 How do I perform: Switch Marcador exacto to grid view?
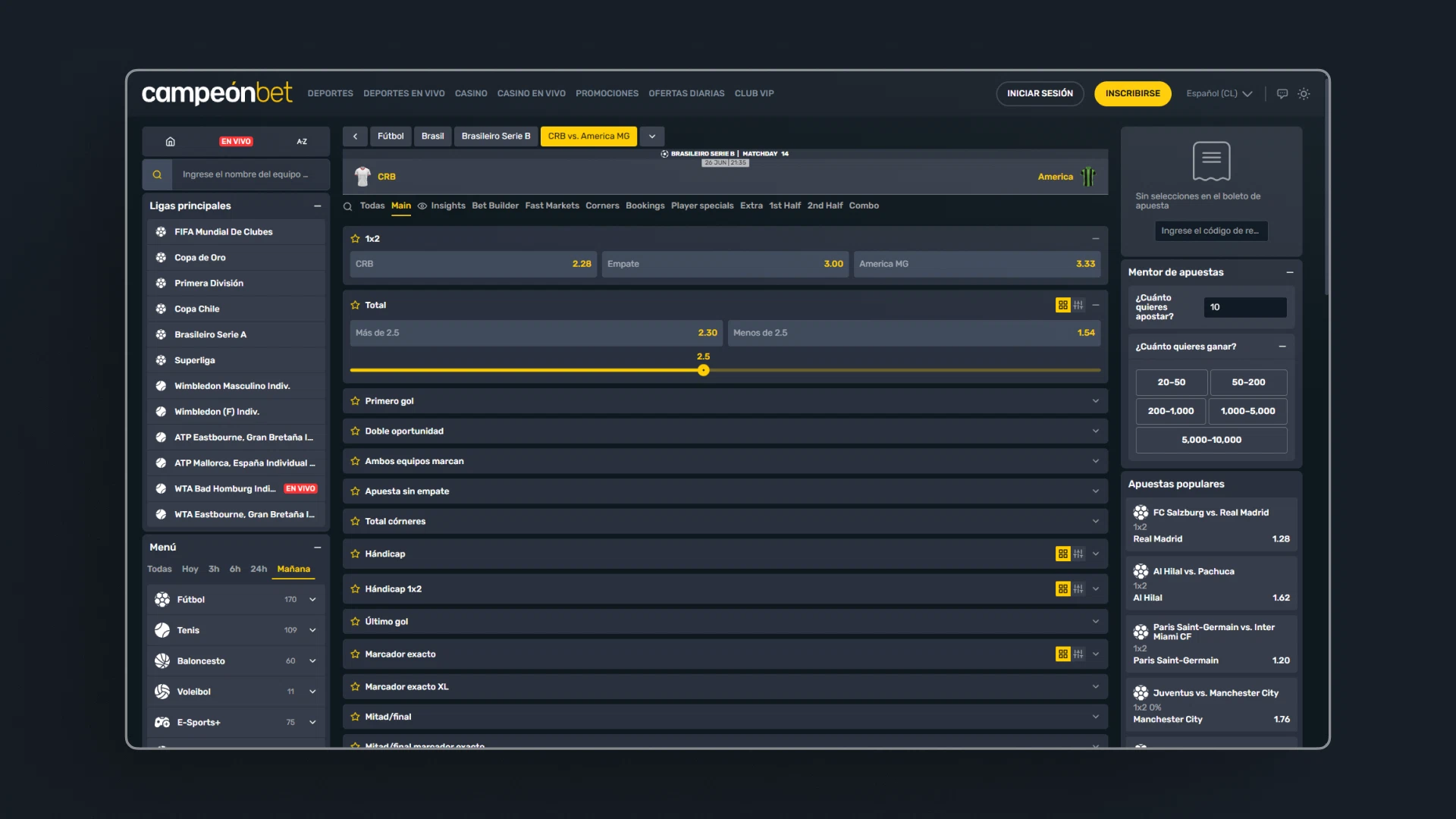coord(1062,654)
